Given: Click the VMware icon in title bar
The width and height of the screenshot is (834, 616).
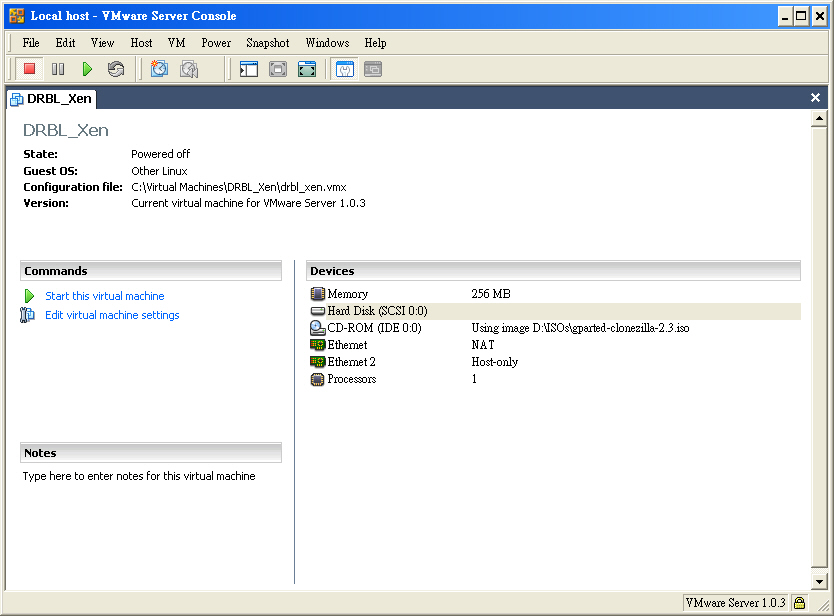Looking at the screenshot, I should click(16, 15).
